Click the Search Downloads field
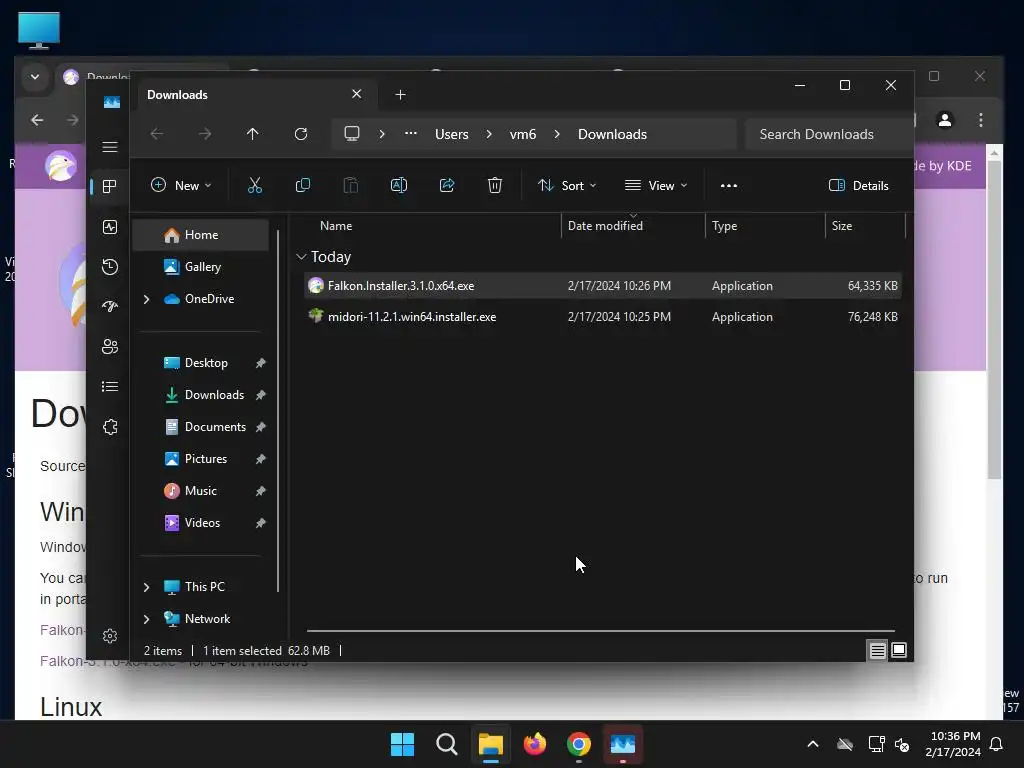This screenshot has width=1024, height=768. pos(829,134)
